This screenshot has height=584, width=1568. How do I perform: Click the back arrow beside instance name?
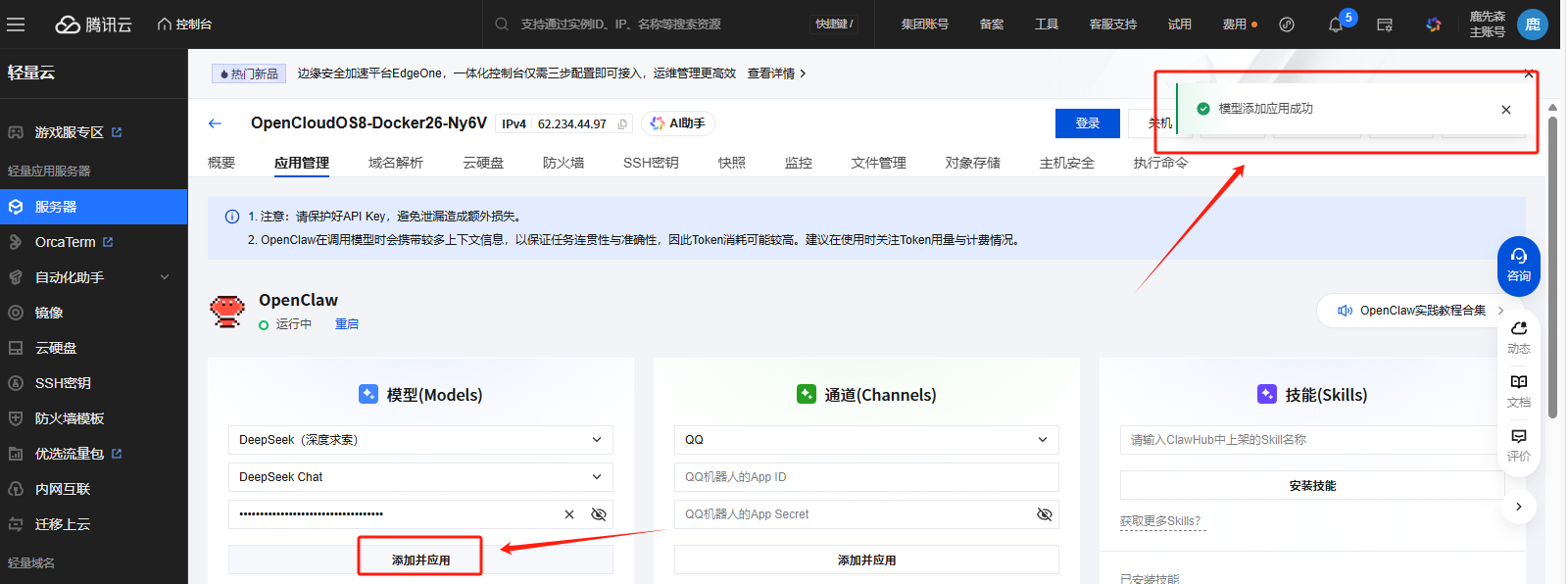(215, 123)
